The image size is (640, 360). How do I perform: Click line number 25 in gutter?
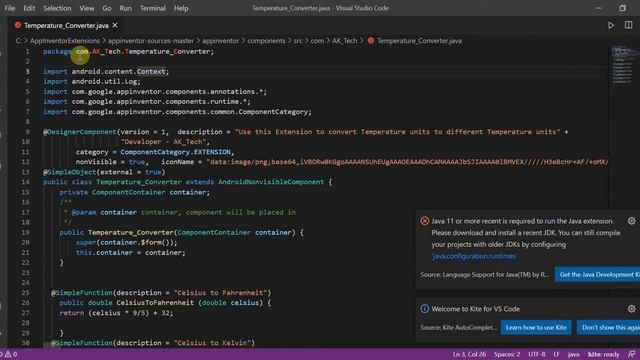25,293
